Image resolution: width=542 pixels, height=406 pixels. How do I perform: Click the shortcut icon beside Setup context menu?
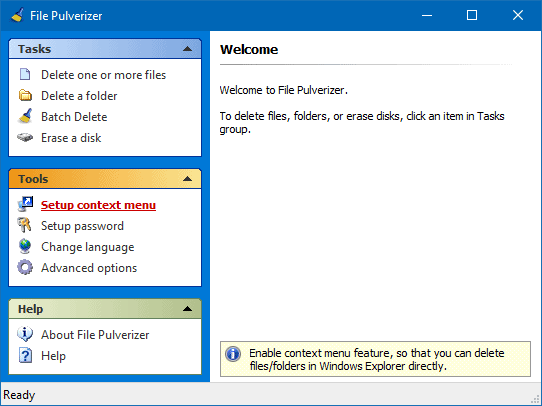(25, 205)
